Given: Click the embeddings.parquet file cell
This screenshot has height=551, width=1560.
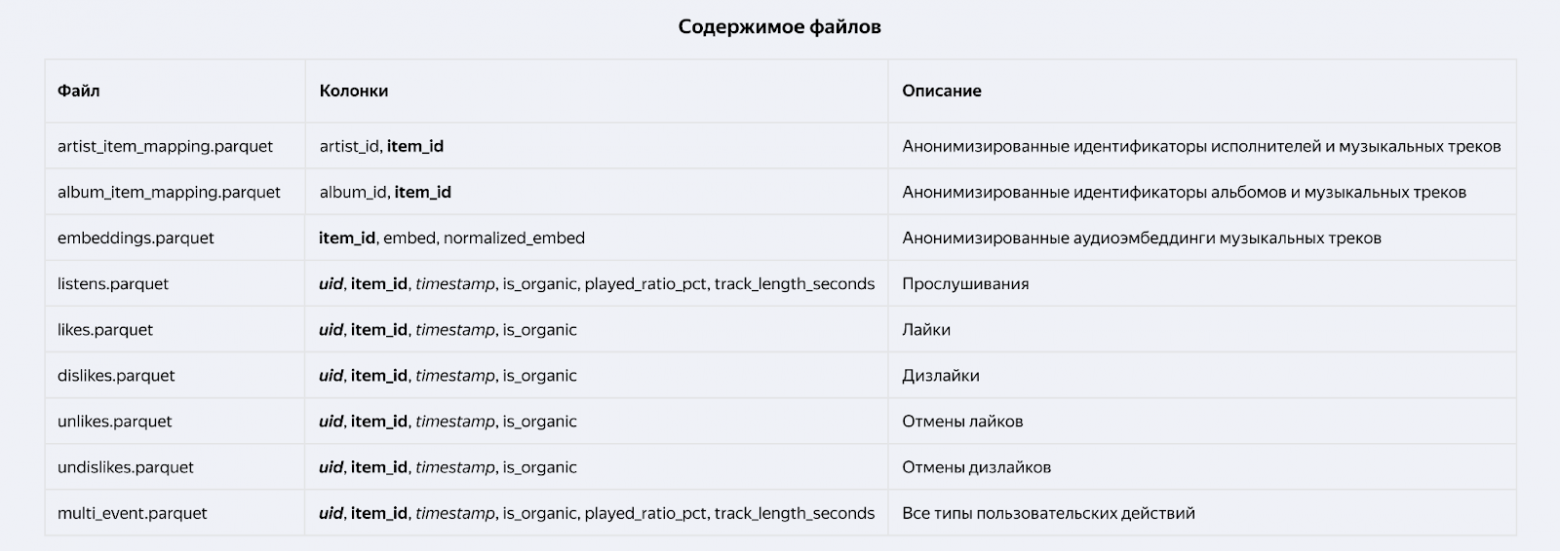Looking at the screenshot, I should (136, 238).
